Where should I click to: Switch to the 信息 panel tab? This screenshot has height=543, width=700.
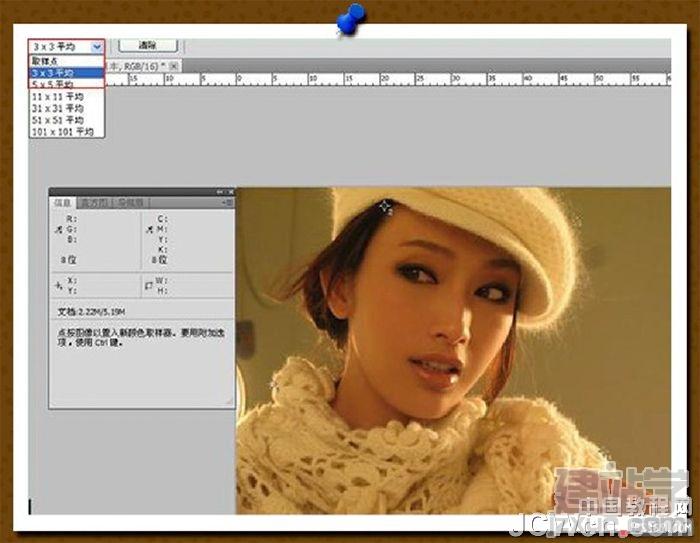(63, 203)
